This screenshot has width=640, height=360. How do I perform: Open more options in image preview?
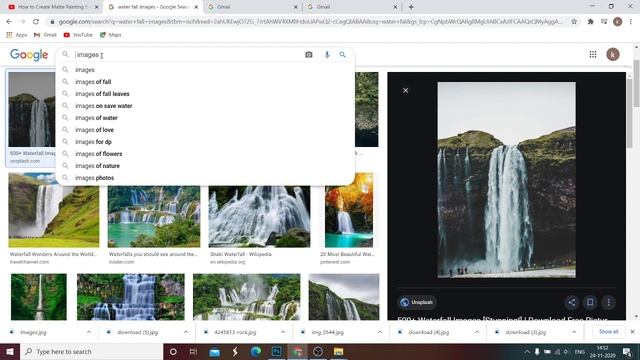tap(609, 302)
